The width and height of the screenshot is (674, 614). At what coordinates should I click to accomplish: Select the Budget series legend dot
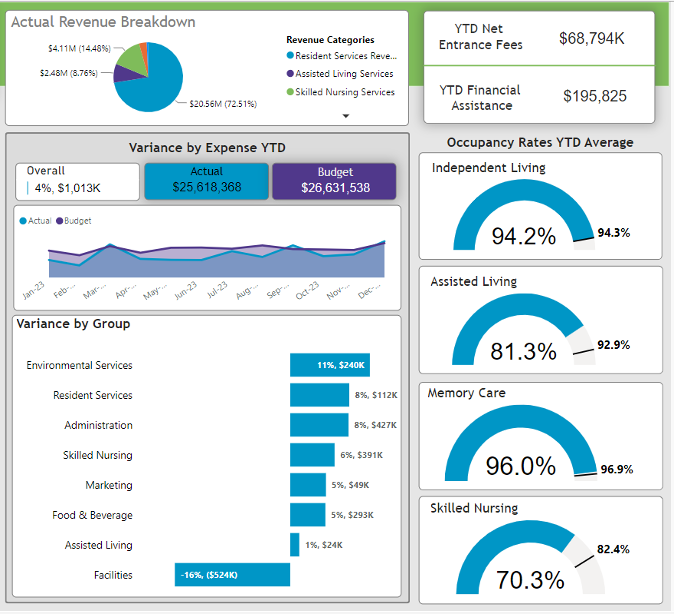(60, 221)
